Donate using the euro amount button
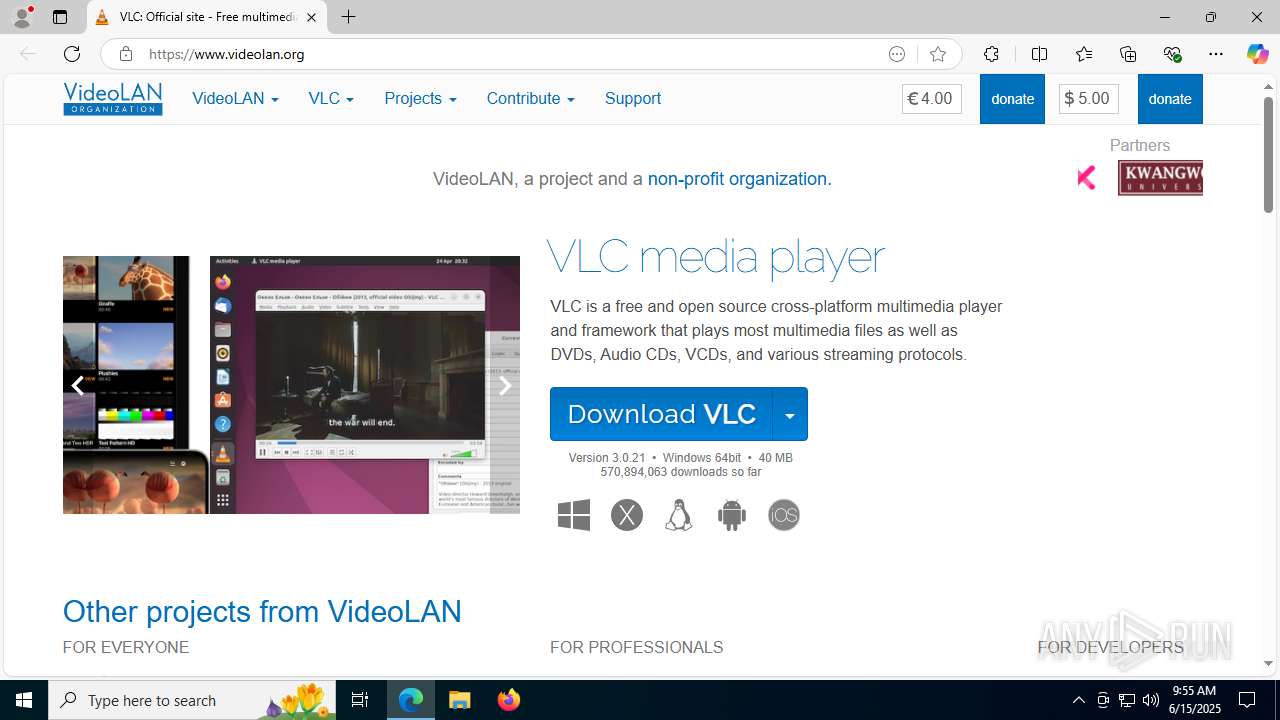 [1012, 99]
